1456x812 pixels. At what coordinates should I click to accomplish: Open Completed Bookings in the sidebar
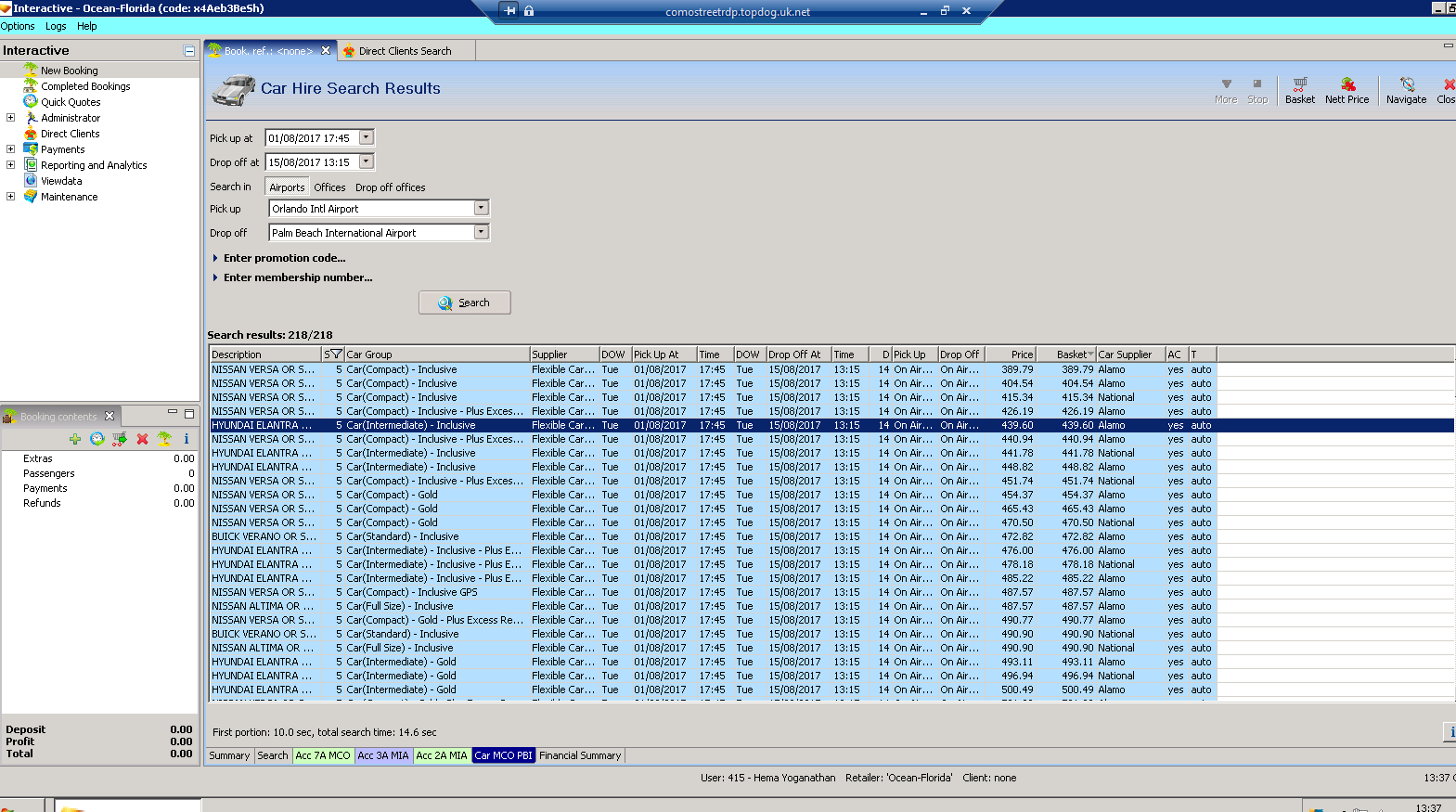pos(85,86)
